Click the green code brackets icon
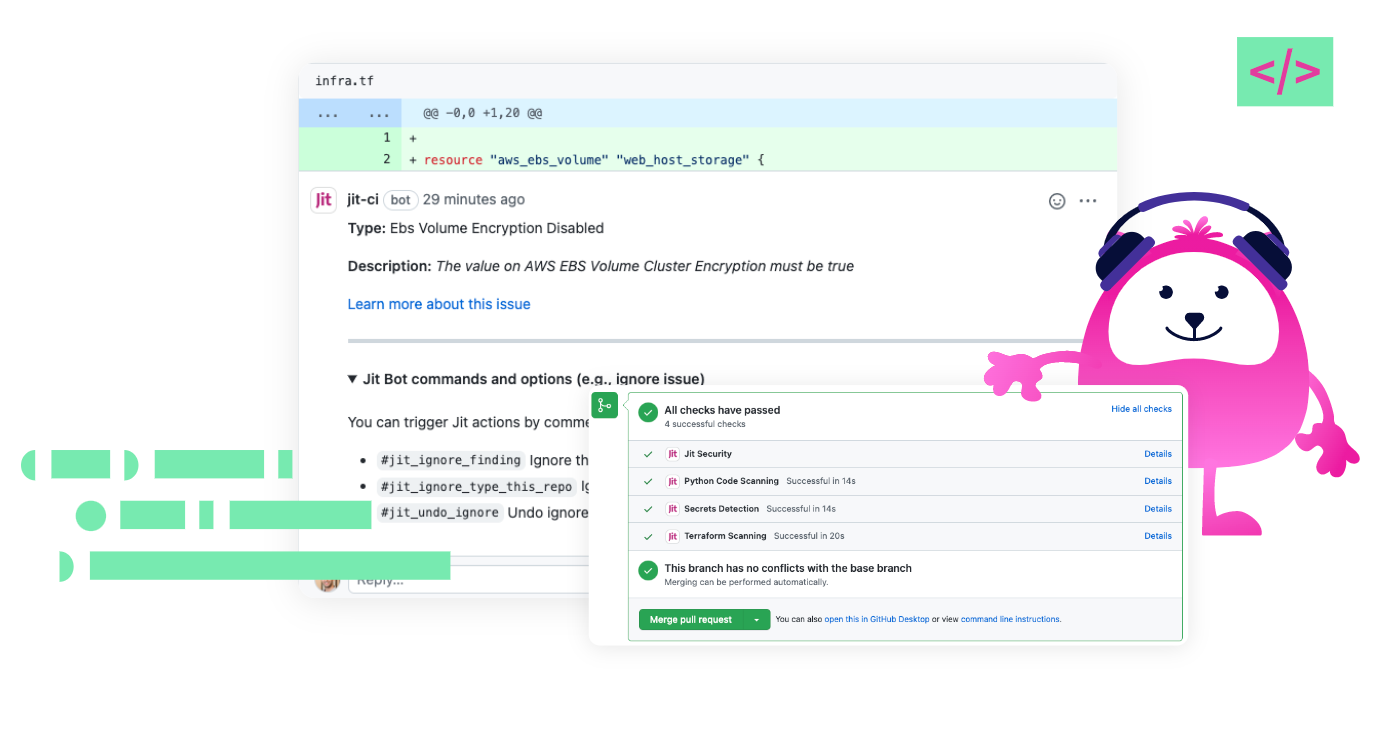Image resolution: width=1386 pixels, height=736 pixels. tap(1284, 72)
